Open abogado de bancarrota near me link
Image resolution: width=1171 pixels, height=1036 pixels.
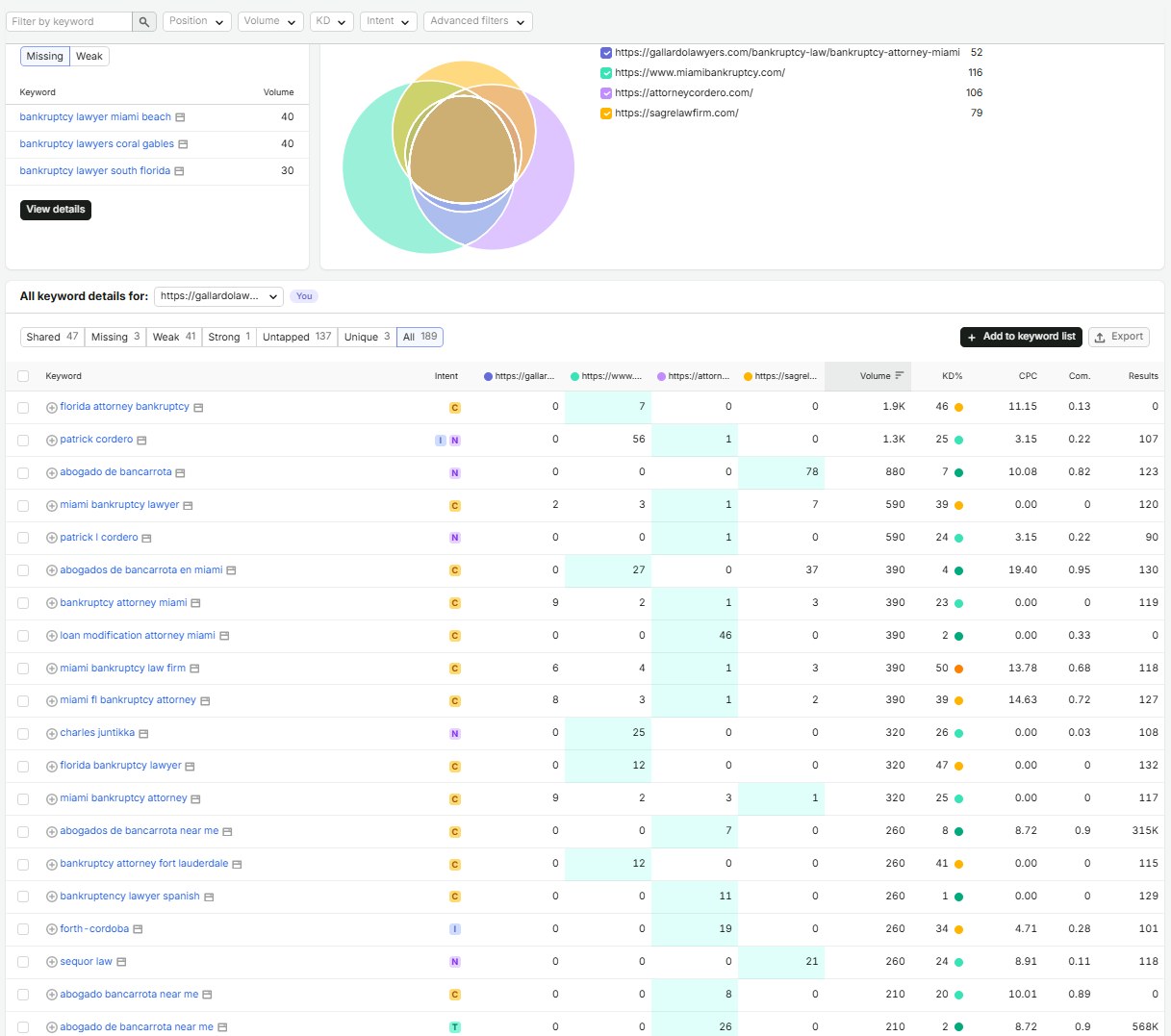pyautogui.click(x=137, y=1027)
